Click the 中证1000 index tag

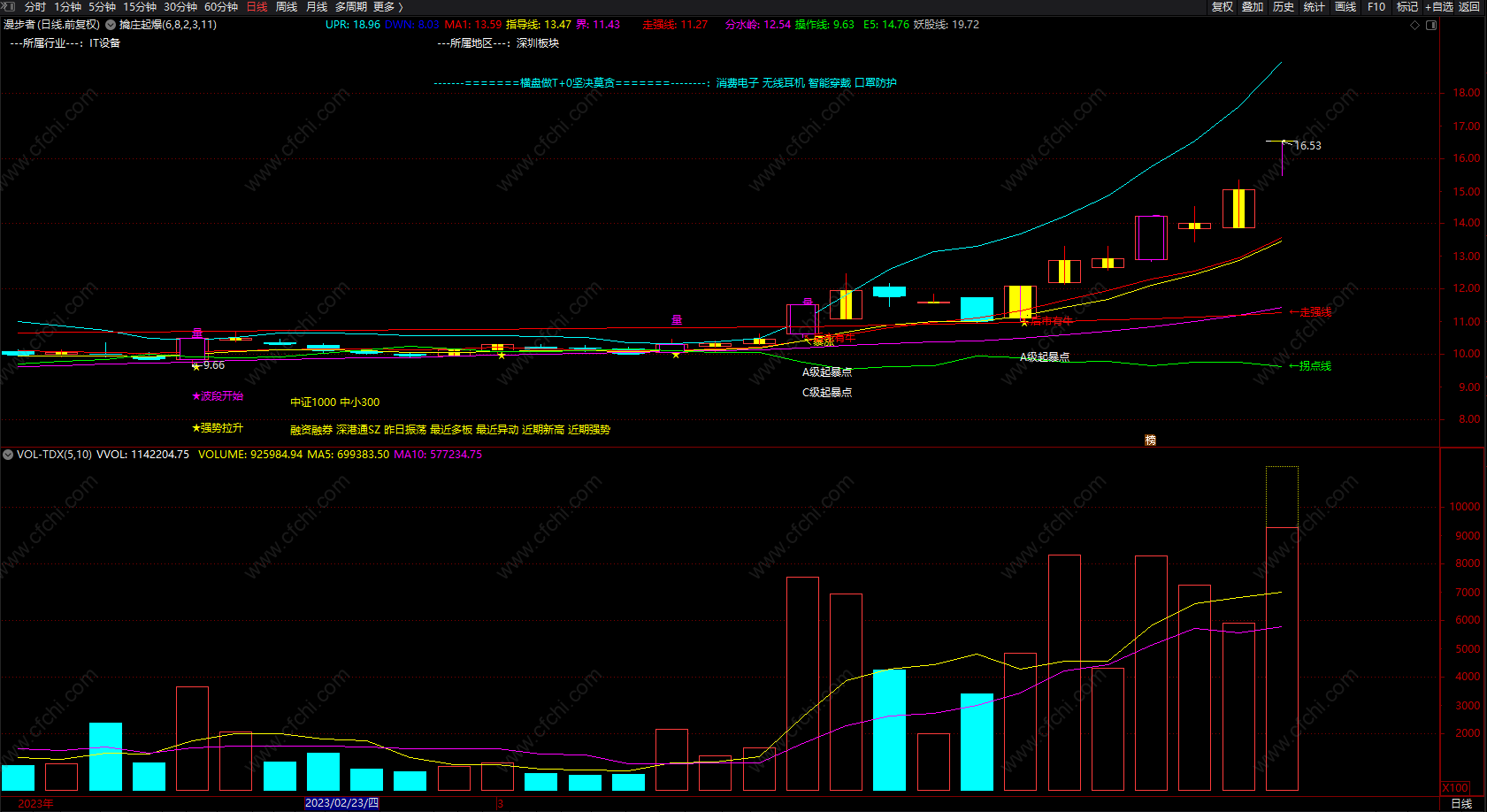coord(313,402)
